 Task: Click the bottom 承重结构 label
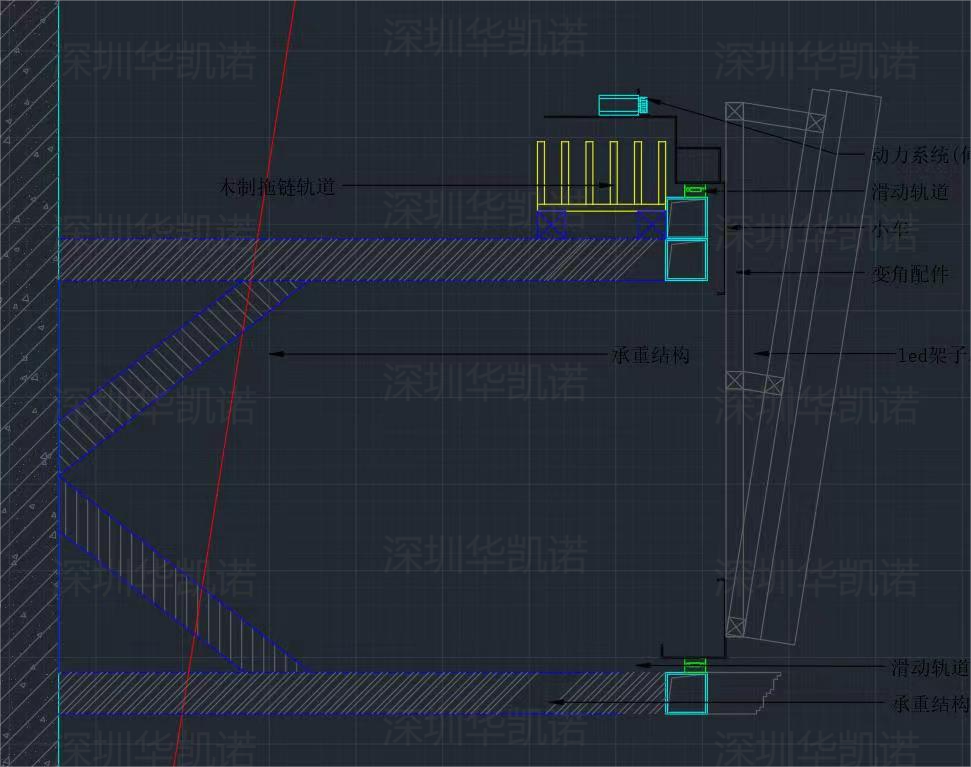pos(929,704)
